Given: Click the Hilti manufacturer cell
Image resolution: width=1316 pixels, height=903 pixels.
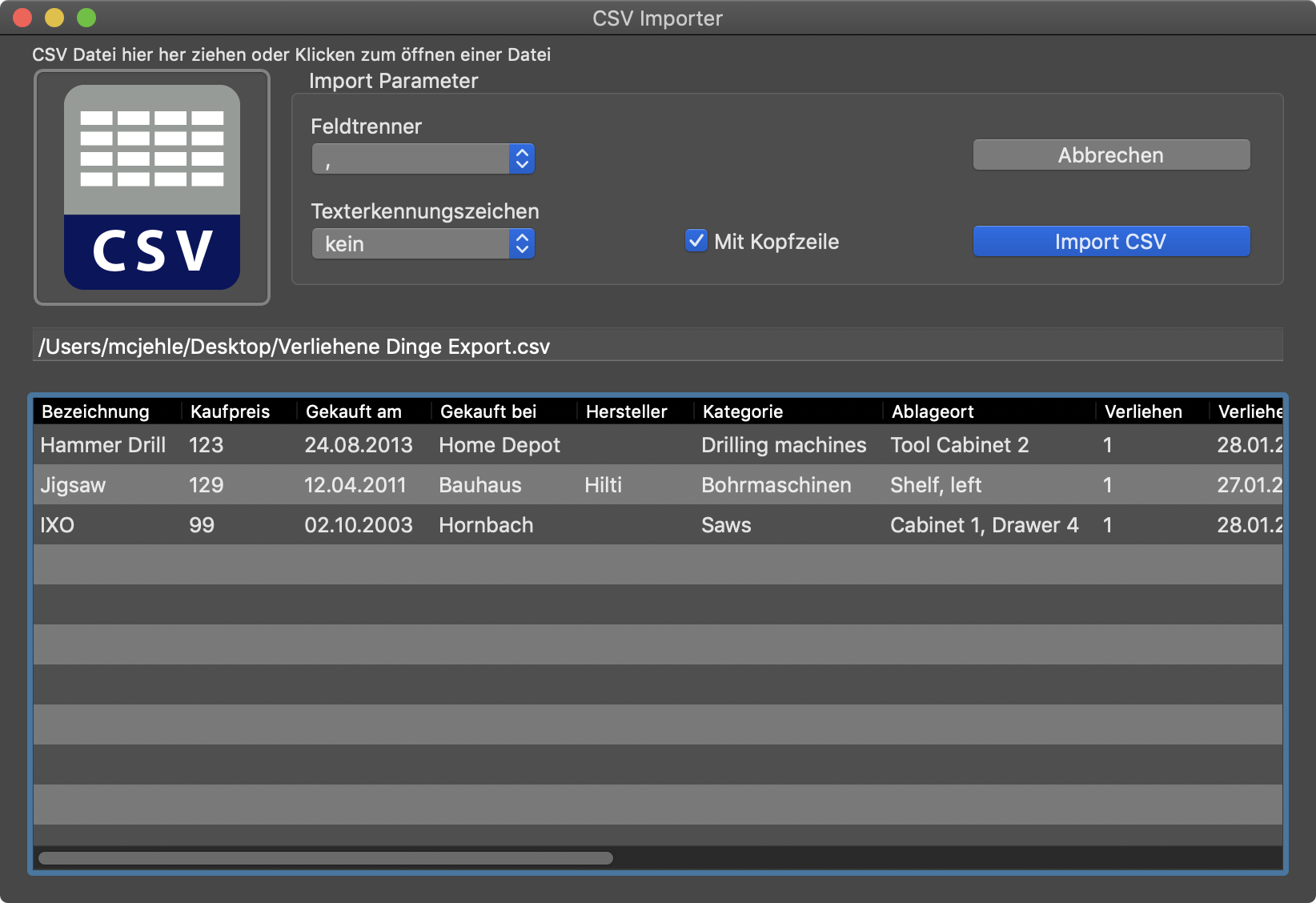Looking at the screenshot, I should pyautogui.click(x=603, y=485).
